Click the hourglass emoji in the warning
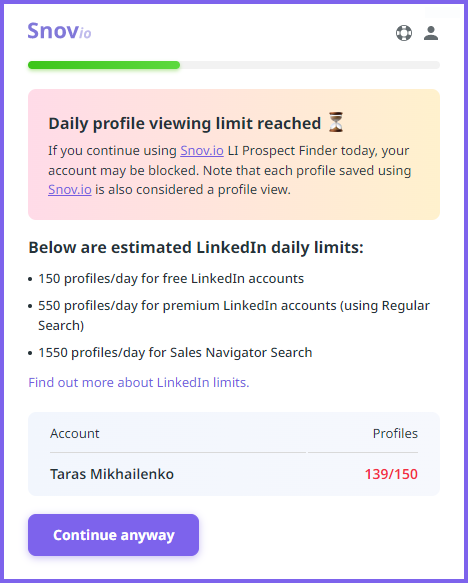The height and width of the screenshot is (583, 468). [x=336, y=122]
